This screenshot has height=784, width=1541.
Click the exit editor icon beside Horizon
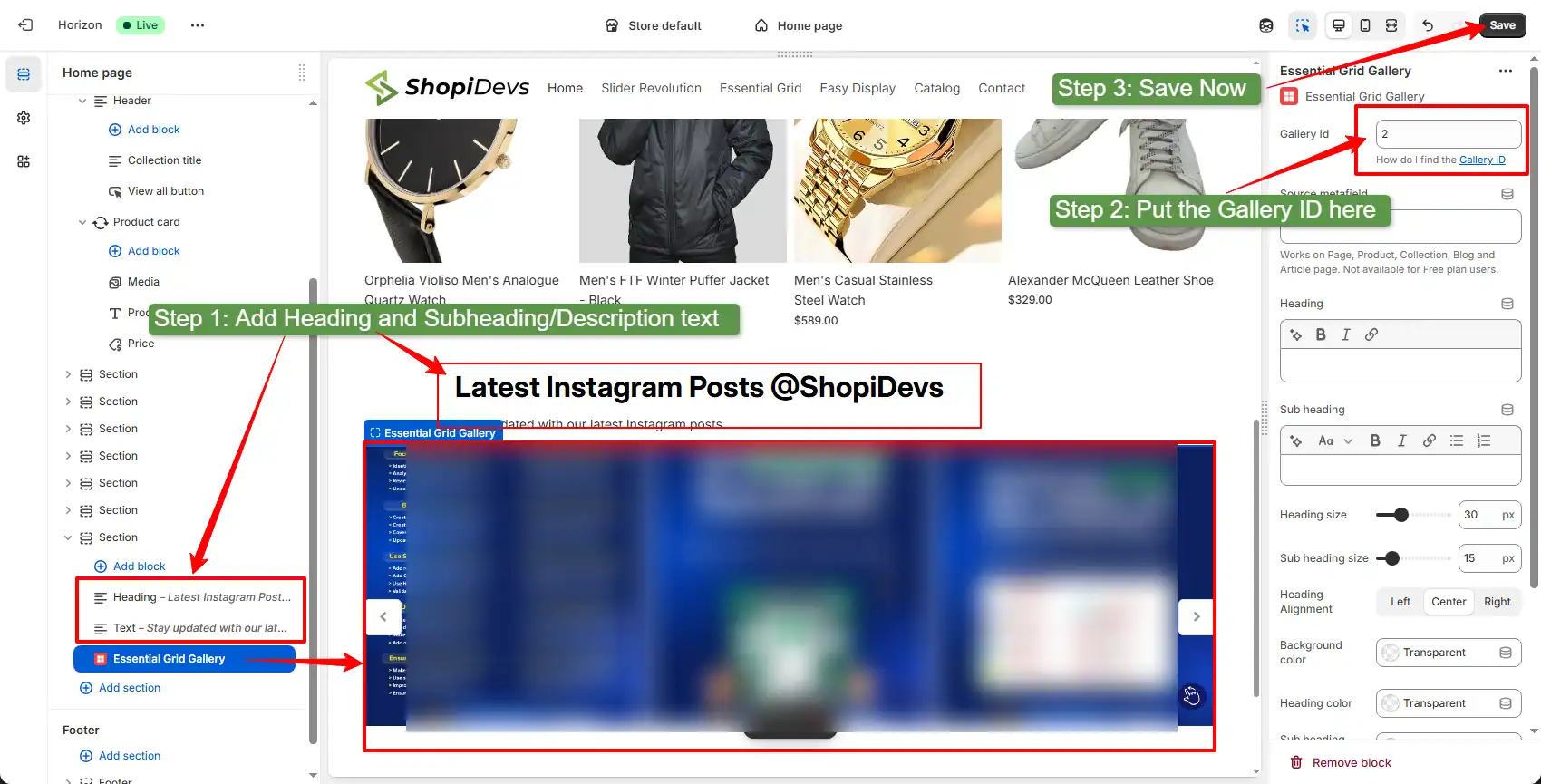pyautogui.click(x=25, y=25)
